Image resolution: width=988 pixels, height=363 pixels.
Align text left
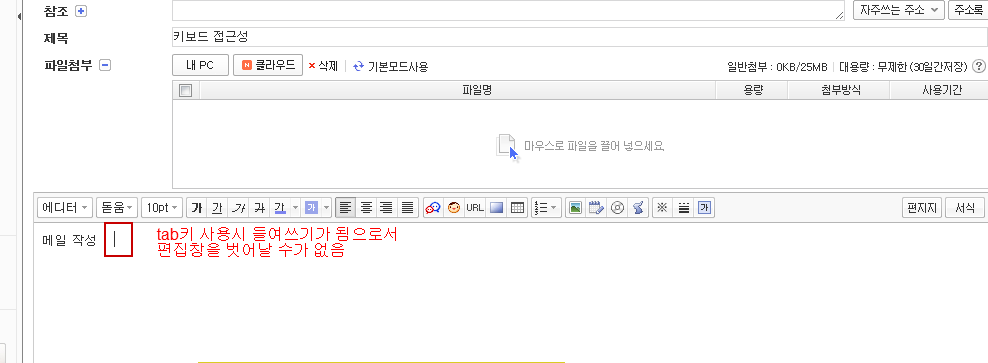tap(345, 207)
